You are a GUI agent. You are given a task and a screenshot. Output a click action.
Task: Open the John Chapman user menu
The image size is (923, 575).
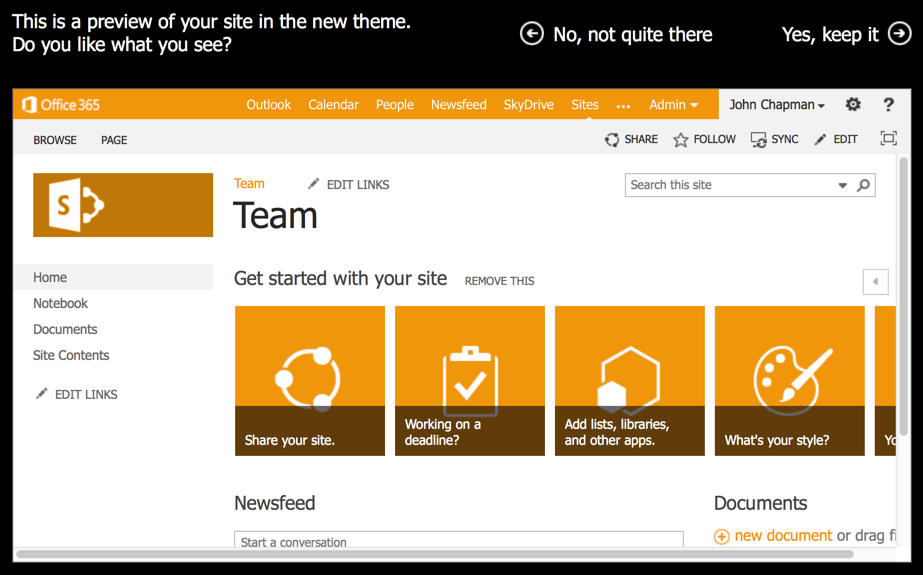(777, 105)
